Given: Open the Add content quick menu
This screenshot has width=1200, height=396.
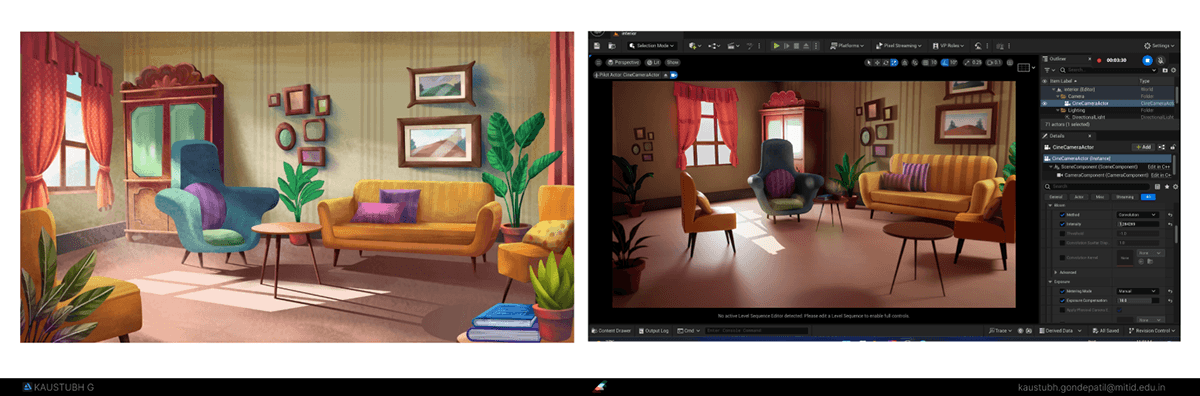Looking at the screenshot, I should coord(695,46).
